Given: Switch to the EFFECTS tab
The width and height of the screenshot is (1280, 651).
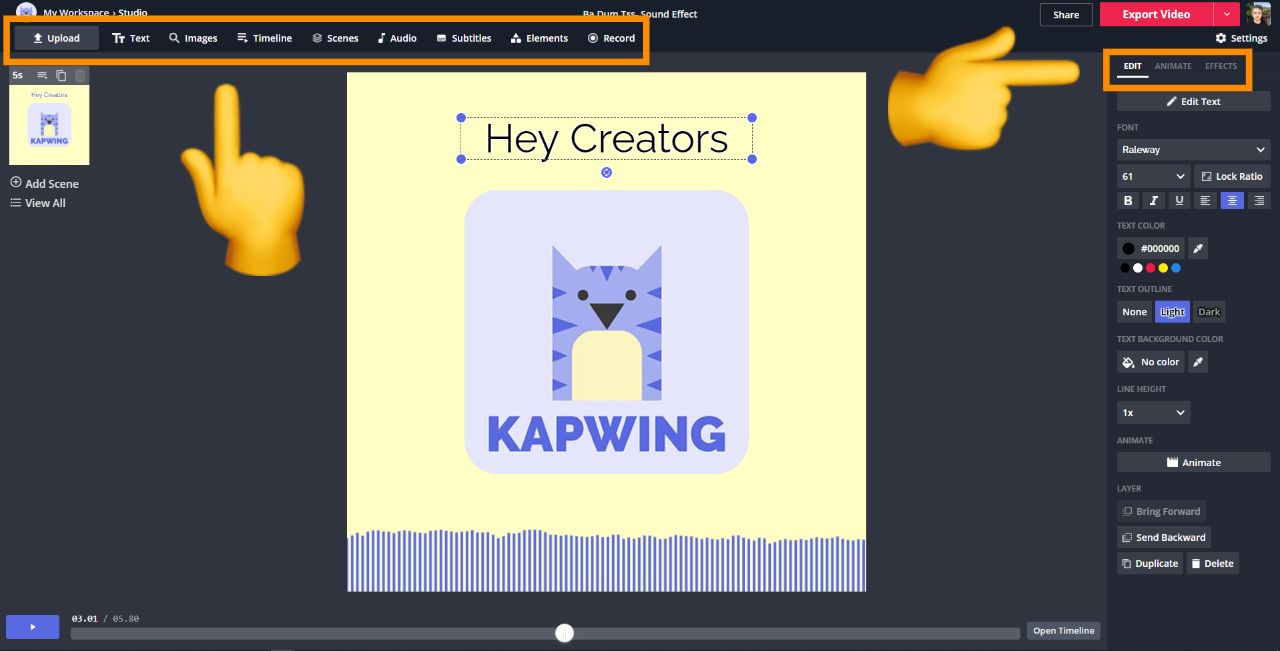Looking at the screenshot, I should click(1221, 66).
